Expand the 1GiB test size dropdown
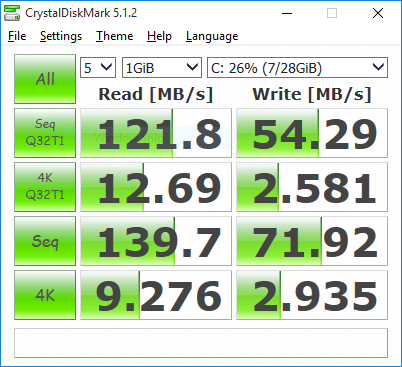402x367 pixels. [x=162, y=68]
